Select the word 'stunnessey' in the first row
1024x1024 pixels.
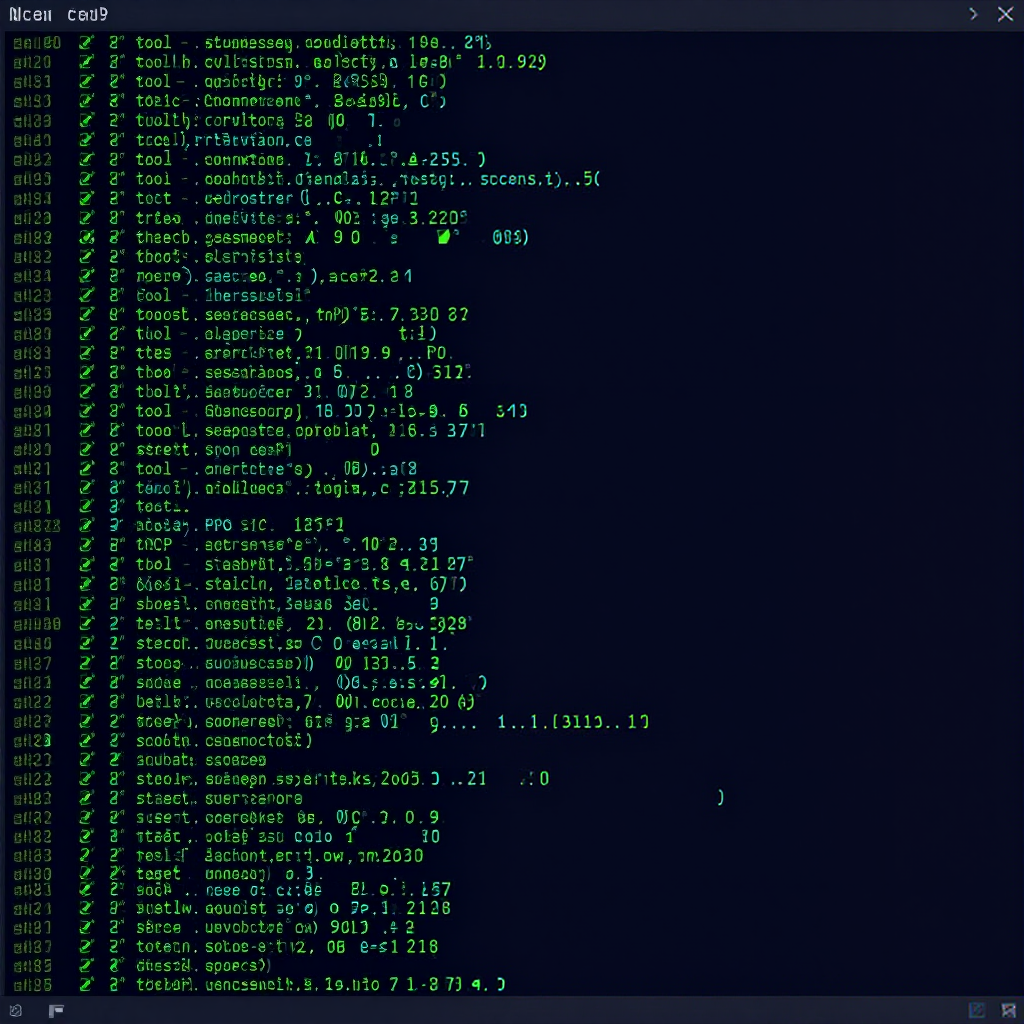pyautogui.click(x=249, y=43)
